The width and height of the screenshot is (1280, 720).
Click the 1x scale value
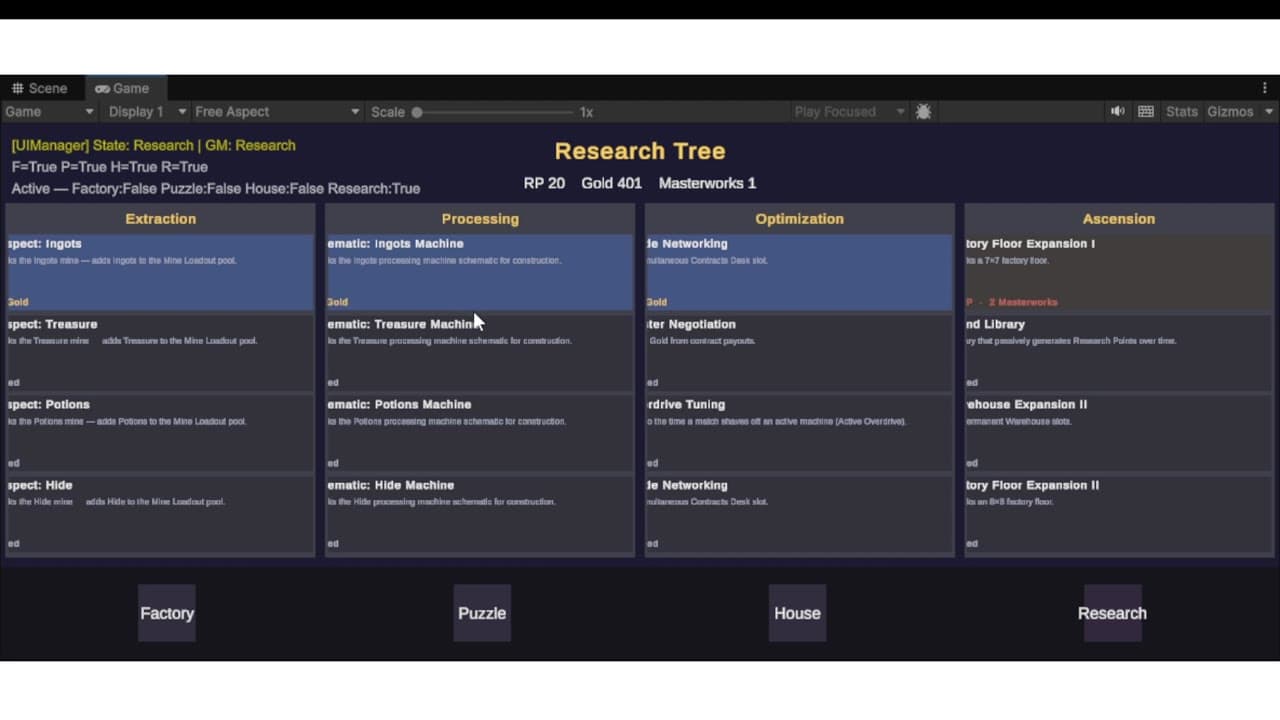pos(586,112)
